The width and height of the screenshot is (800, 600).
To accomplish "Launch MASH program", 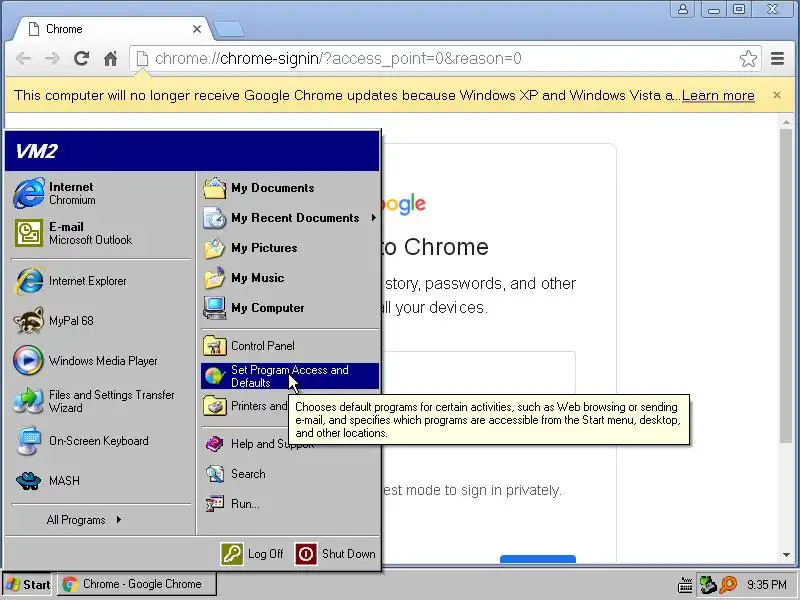I will point(101,481).
